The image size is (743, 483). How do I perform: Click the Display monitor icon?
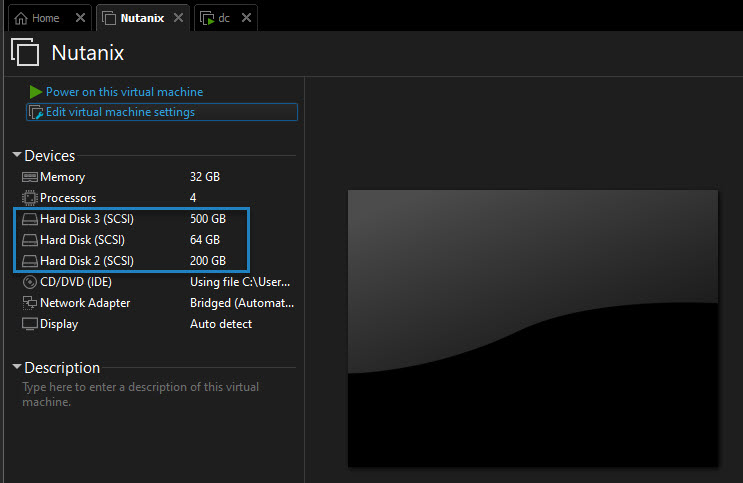pyautogui.click(x=29, y=324)
